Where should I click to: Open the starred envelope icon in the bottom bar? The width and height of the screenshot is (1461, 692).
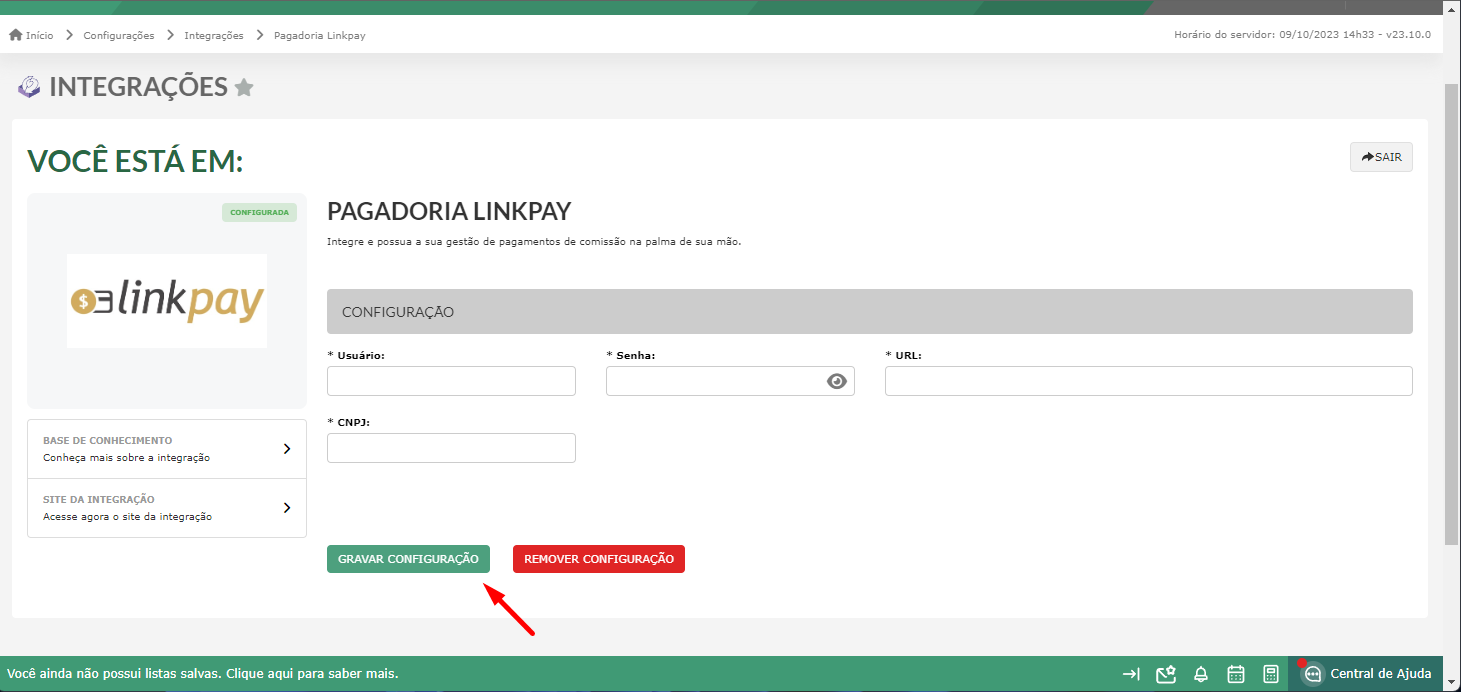coord(1165,674)
